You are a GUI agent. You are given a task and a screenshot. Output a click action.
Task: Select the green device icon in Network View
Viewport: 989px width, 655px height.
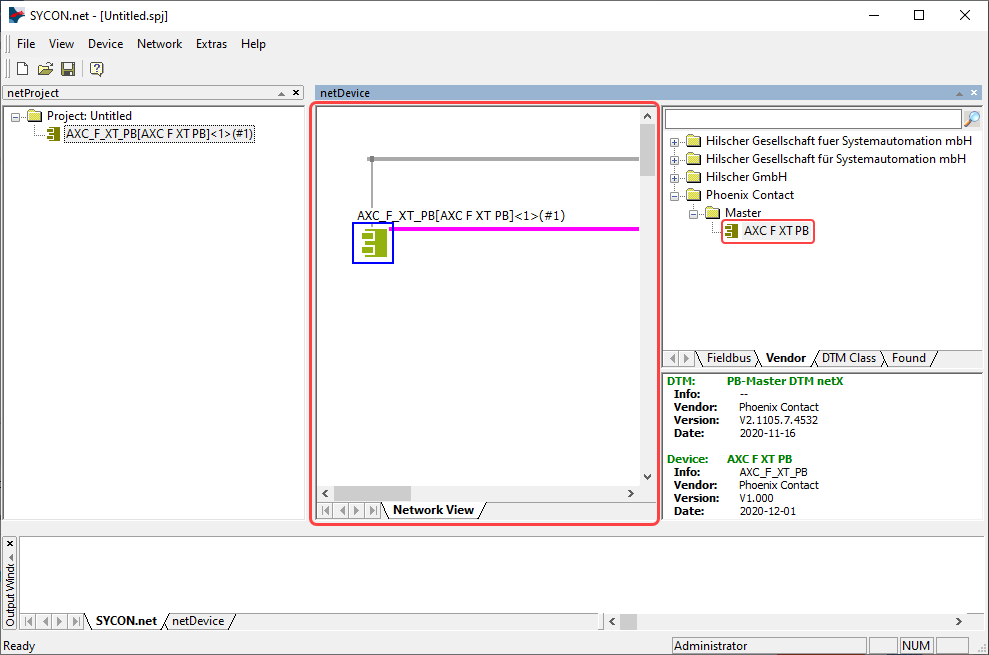tap(373, 243)
